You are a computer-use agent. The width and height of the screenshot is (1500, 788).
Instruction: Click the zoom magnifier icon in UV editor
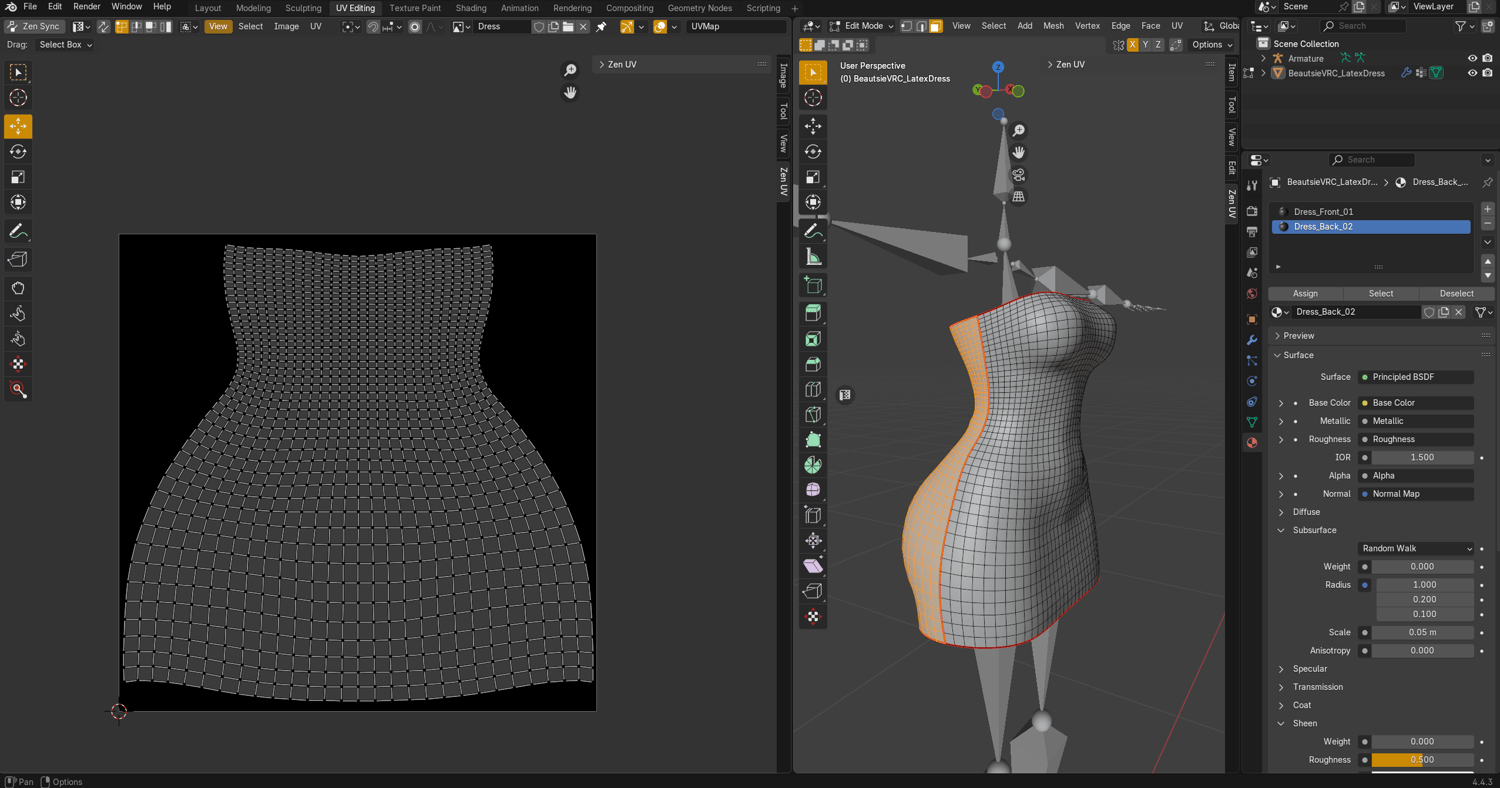click(x=570, y=70)
